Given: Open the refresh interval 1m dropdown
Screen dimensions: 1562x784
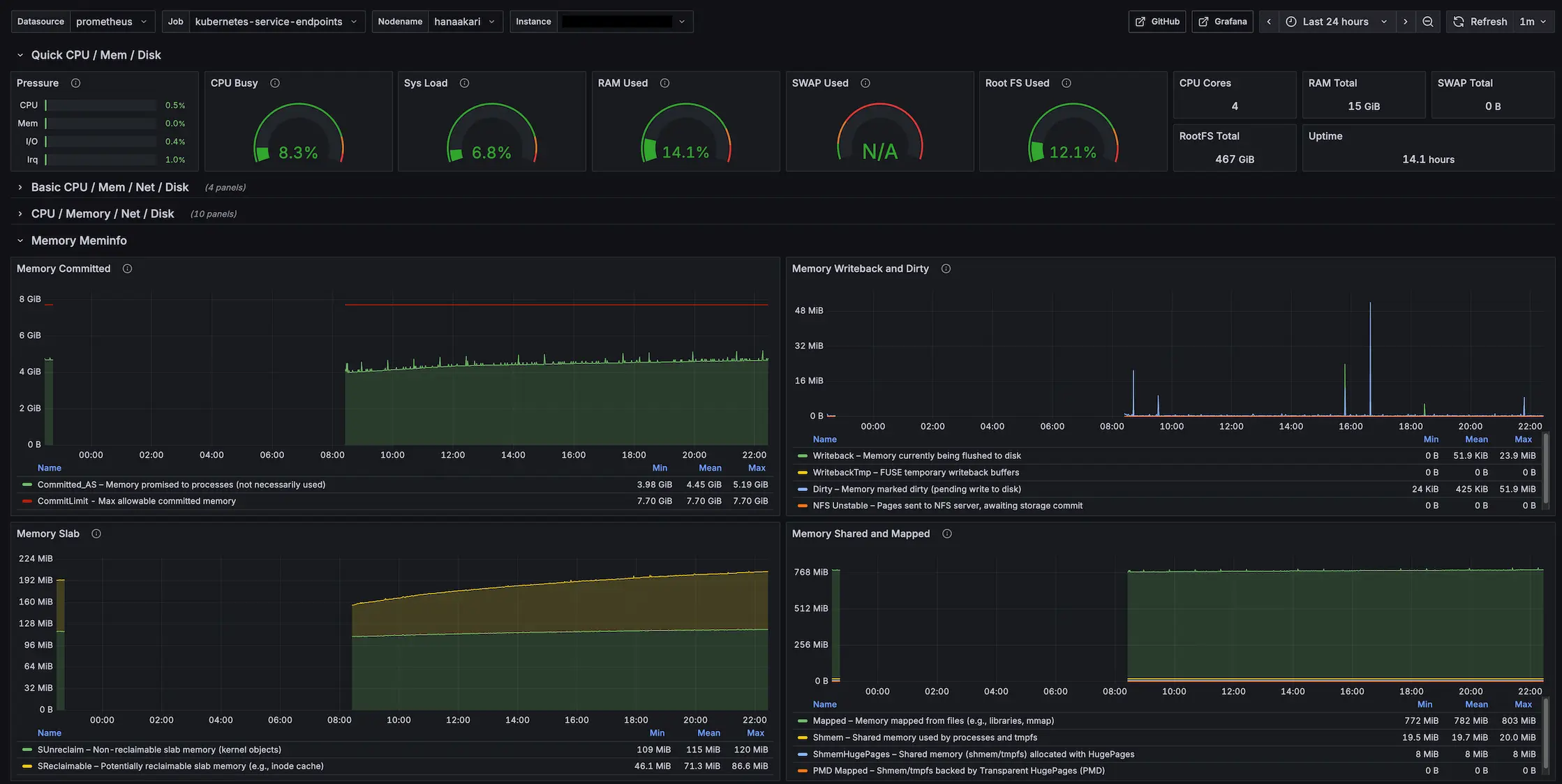Looking at the screenshot, I should pyautogui.click(x=1533, y=22).
